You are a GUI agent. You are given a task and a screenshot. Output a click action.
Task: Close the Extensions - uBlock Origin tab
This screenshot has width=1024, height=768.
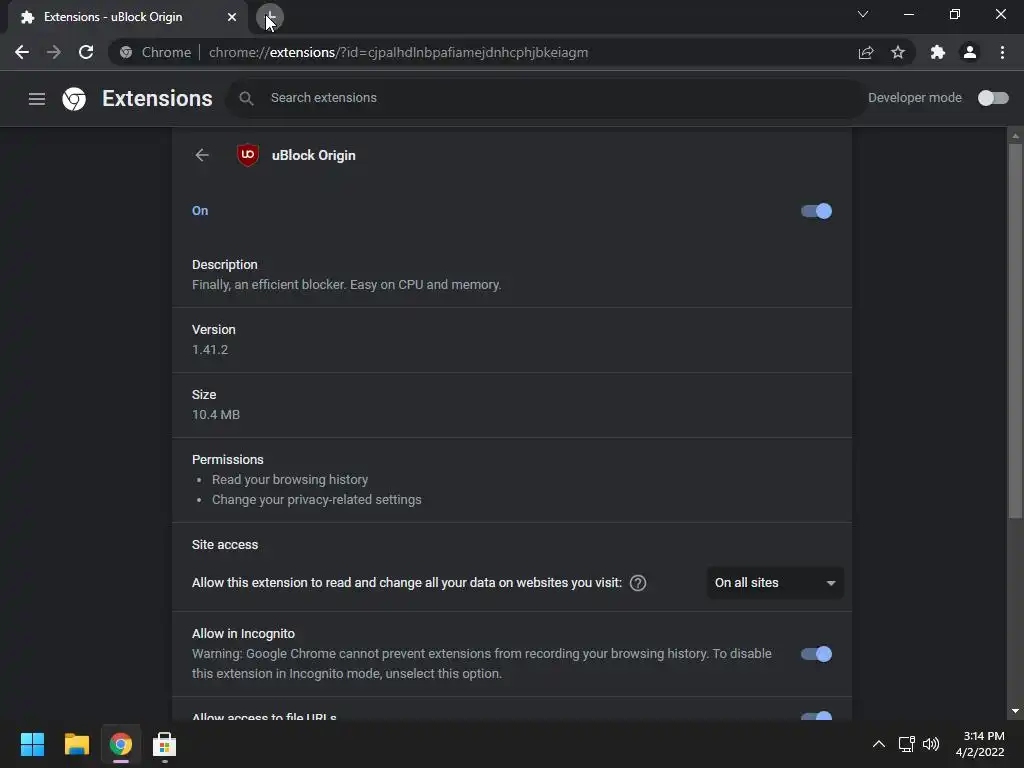click(x=232, y=17)
